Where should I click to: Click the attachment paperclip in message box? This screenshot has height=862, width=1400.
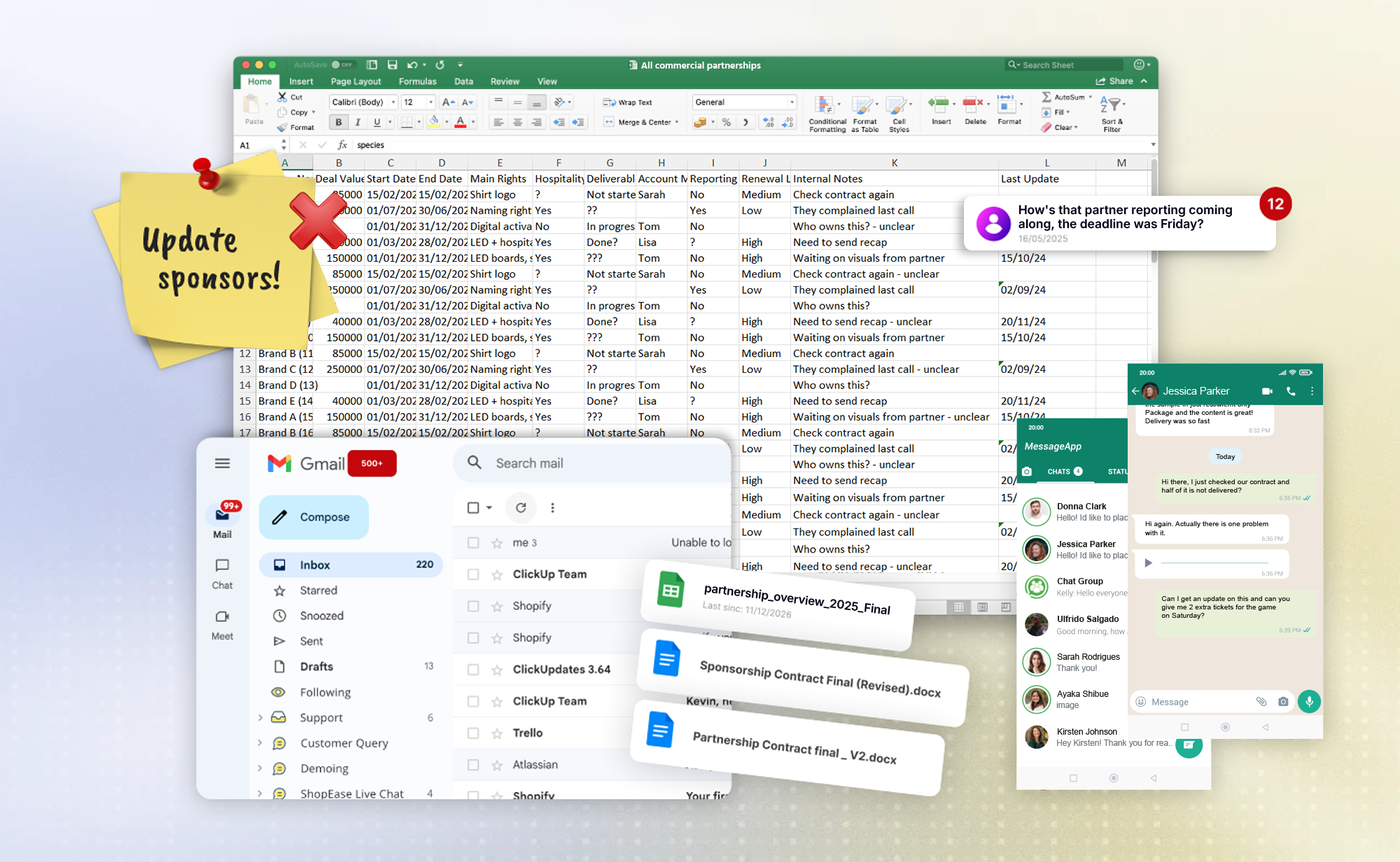(x=1261, y=701)
